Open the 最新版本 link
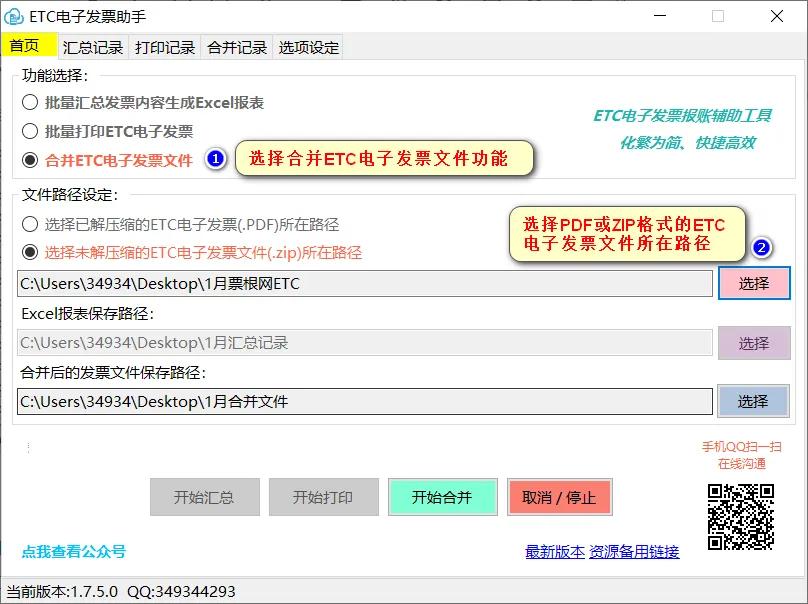 coord(555,551)
